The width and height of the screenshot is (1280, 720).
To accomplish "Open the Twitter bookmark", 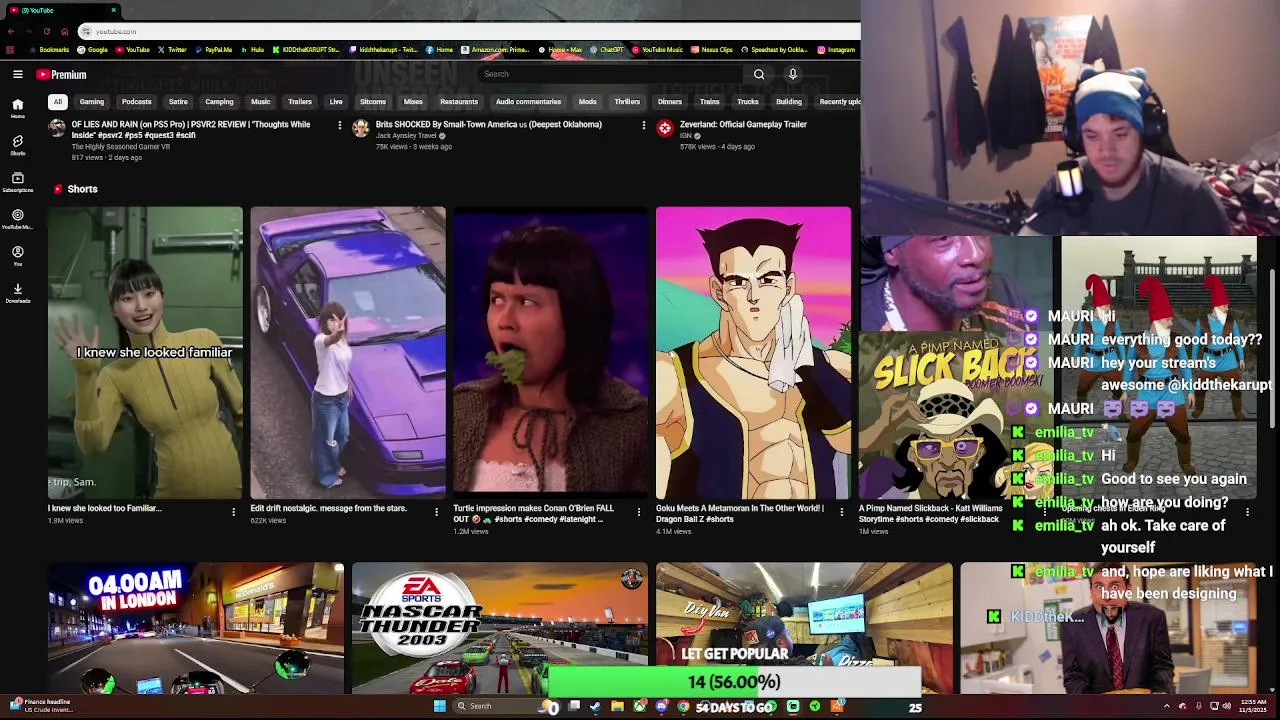I will point(172,49).
